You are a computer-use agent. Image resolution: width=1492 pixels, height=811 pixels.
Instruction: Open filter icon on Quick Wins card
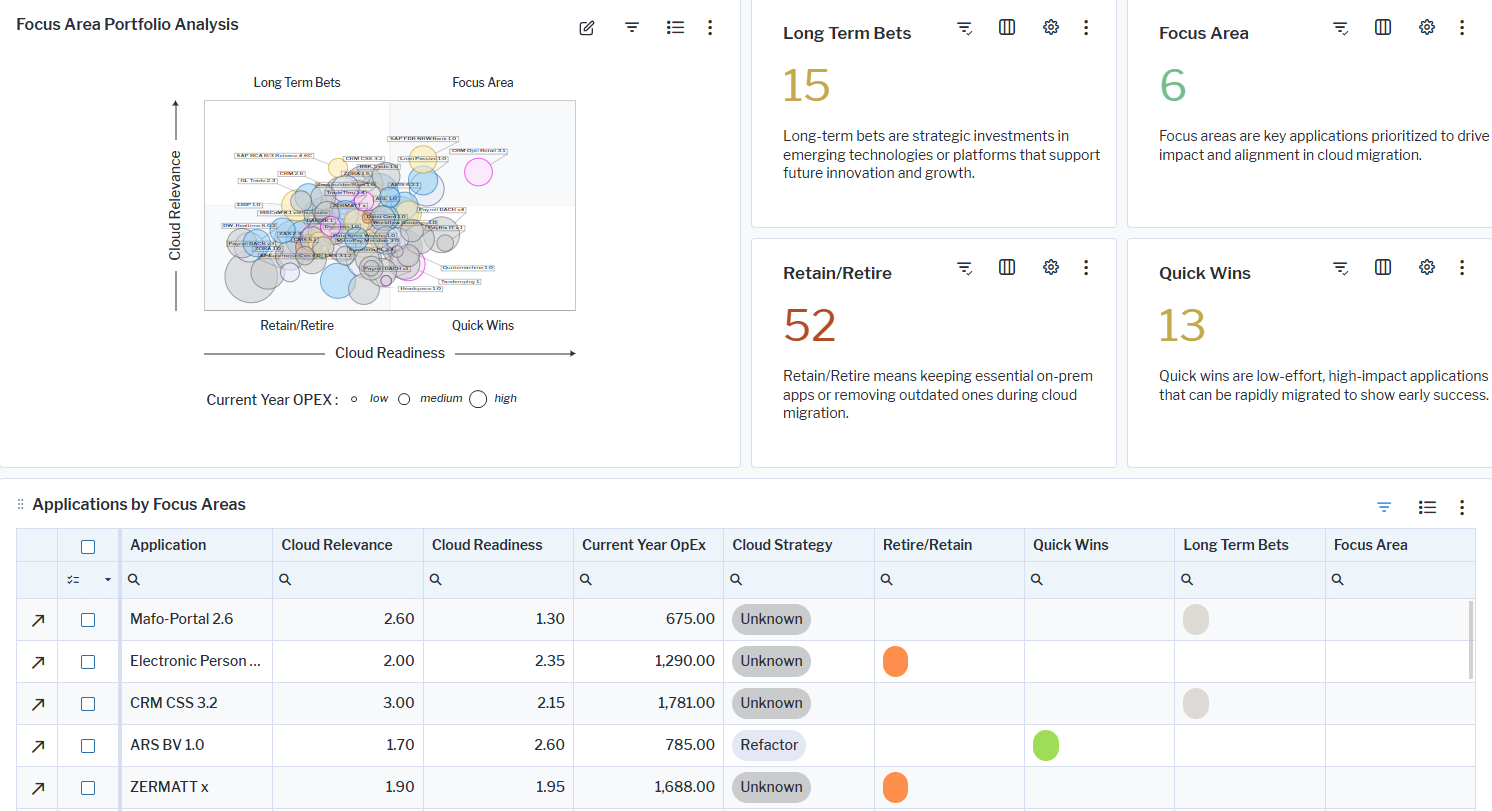pyautogui.click(x=1341, y=267)
